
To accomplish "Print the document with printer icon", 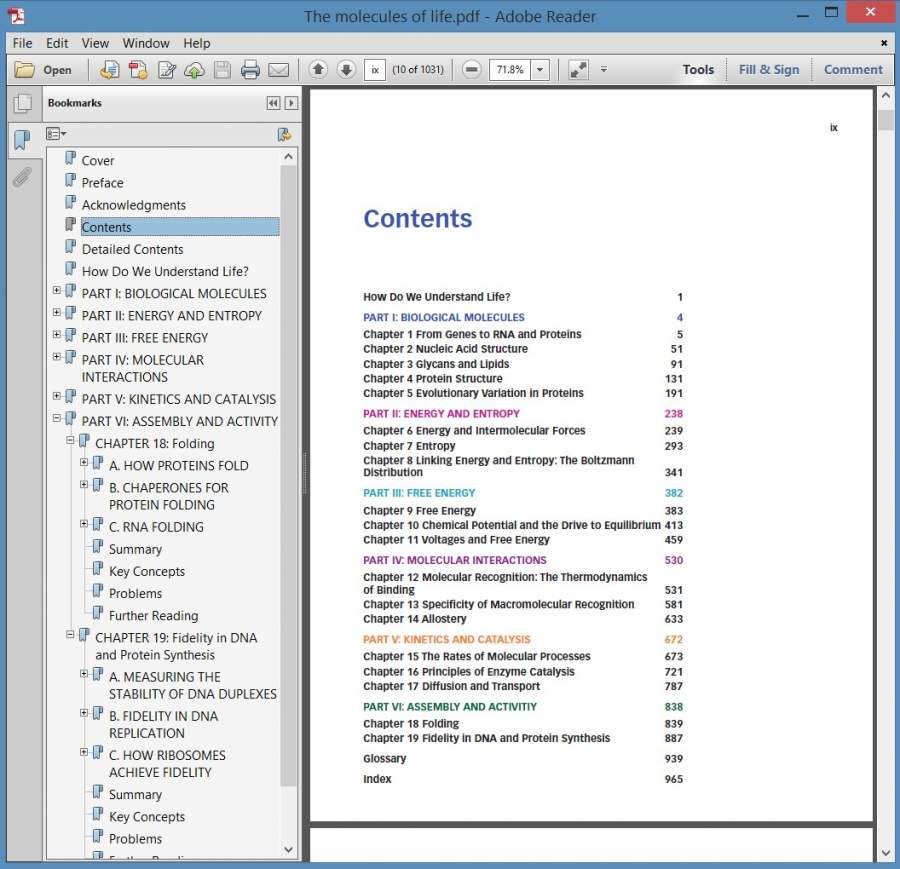I will [x=250, y=70].
